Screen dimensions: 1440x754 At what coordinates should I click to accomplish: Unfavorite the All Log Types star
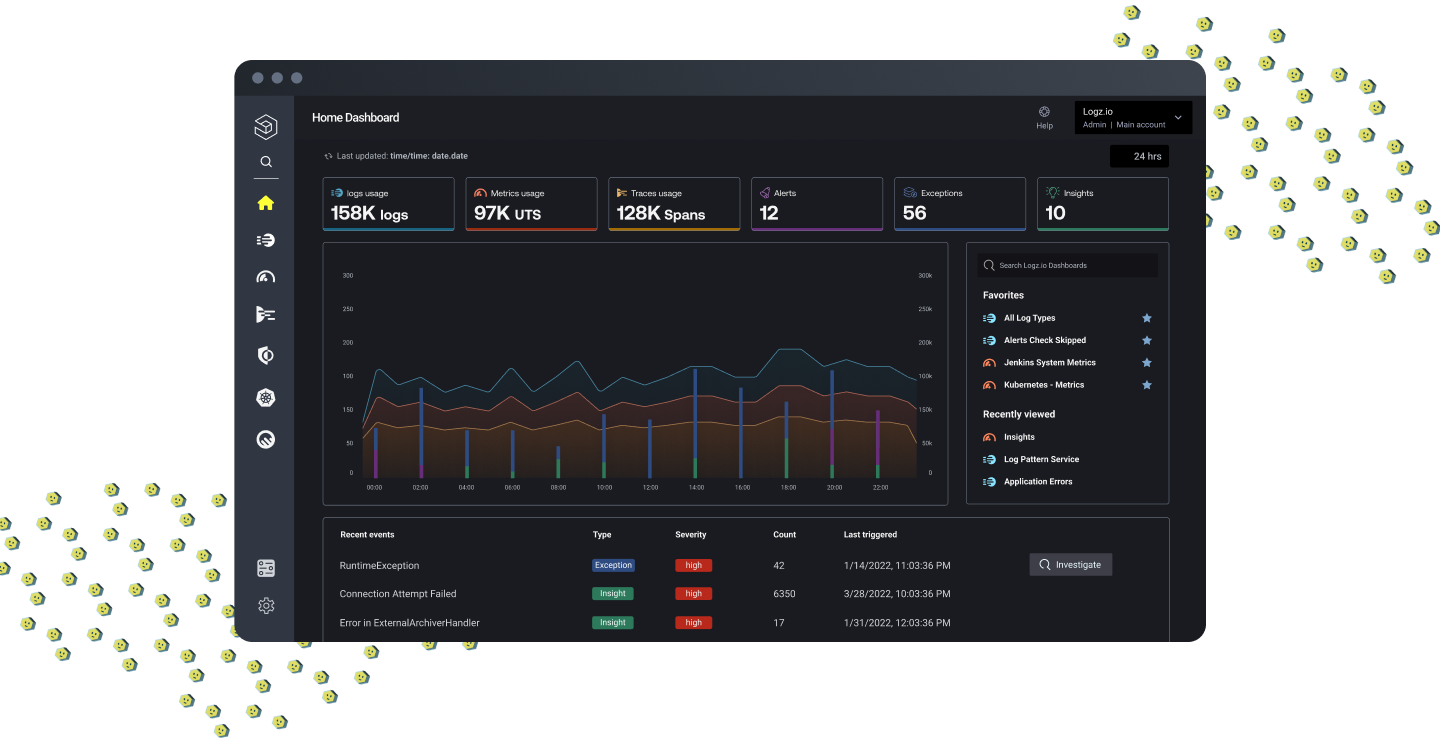1147,318
